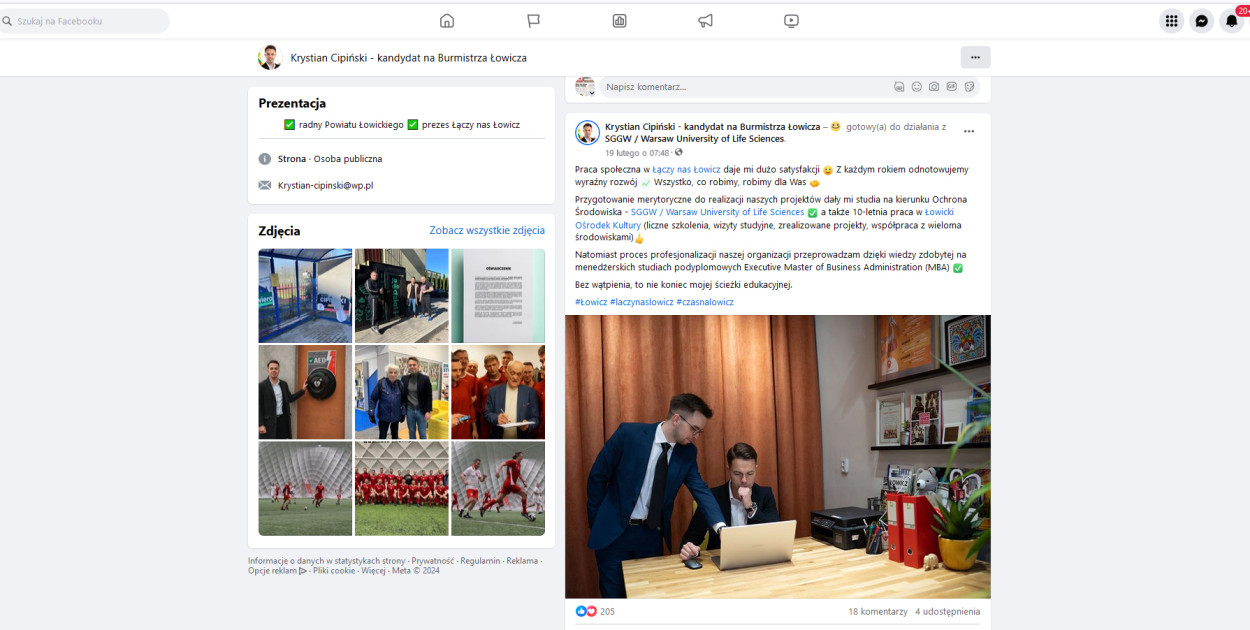The image size is (1250, 630).
Task: Open team group photo in red jerseys
Action: (402, 489)
